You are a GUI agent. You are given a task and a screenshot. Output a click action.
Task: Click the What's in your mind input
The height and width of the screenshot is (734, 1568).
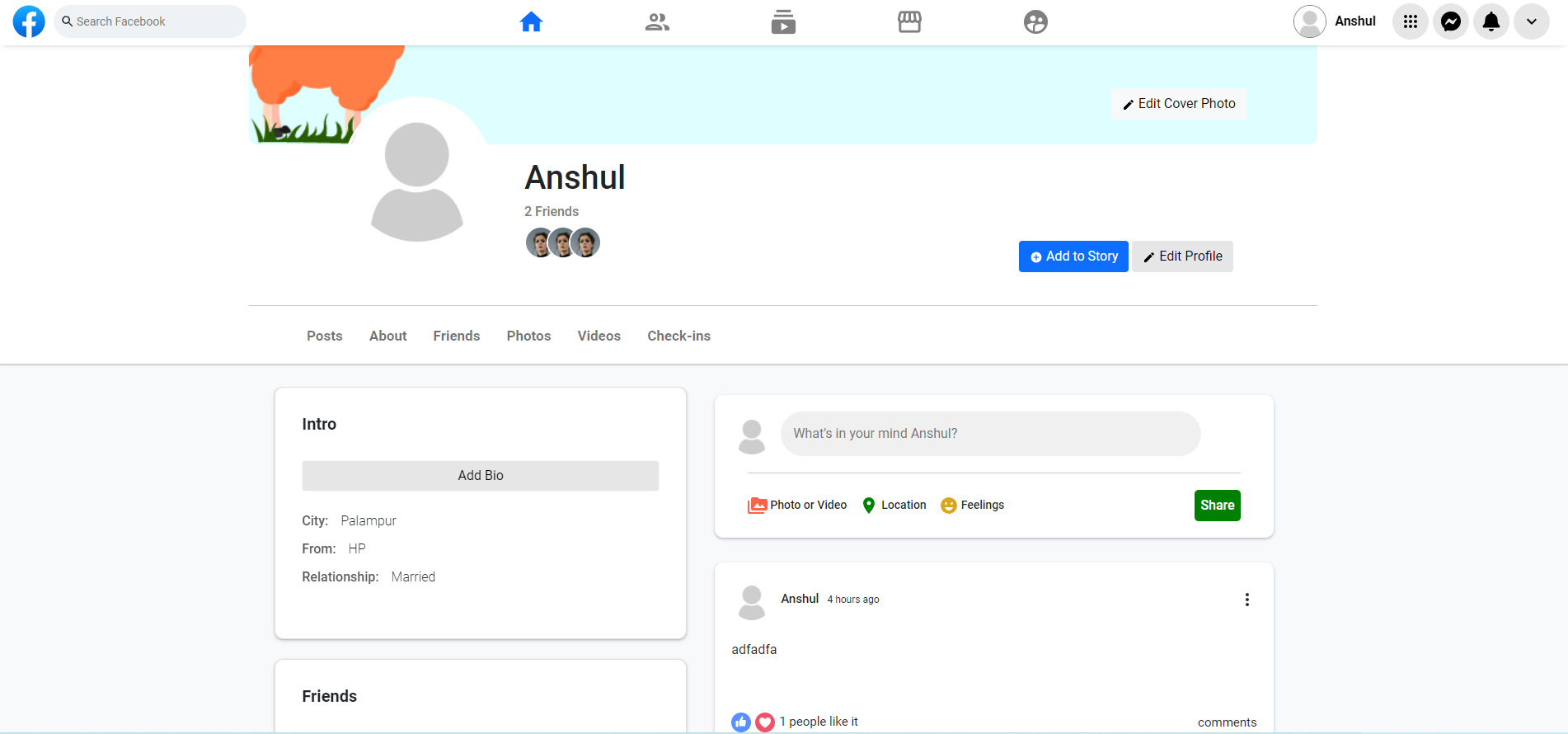tap(991, 434)
